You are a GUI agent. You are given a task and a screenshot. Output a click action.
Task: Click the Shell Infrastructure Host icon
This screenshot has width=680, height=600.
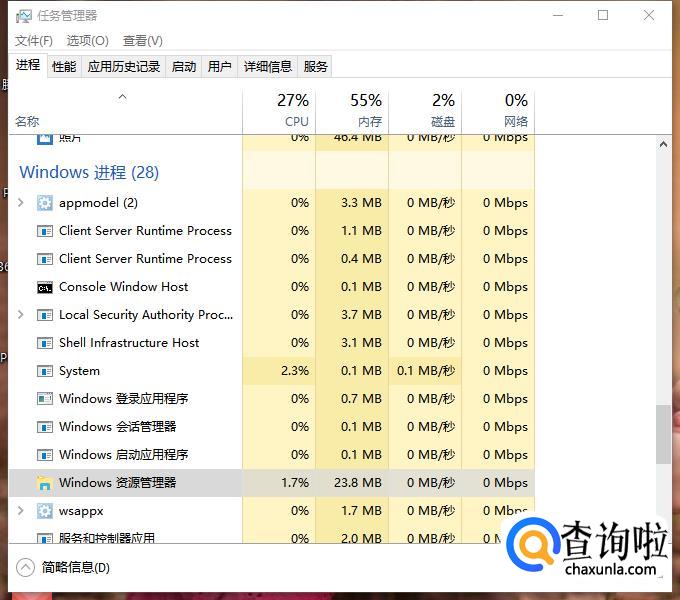[x=45, y=343]
